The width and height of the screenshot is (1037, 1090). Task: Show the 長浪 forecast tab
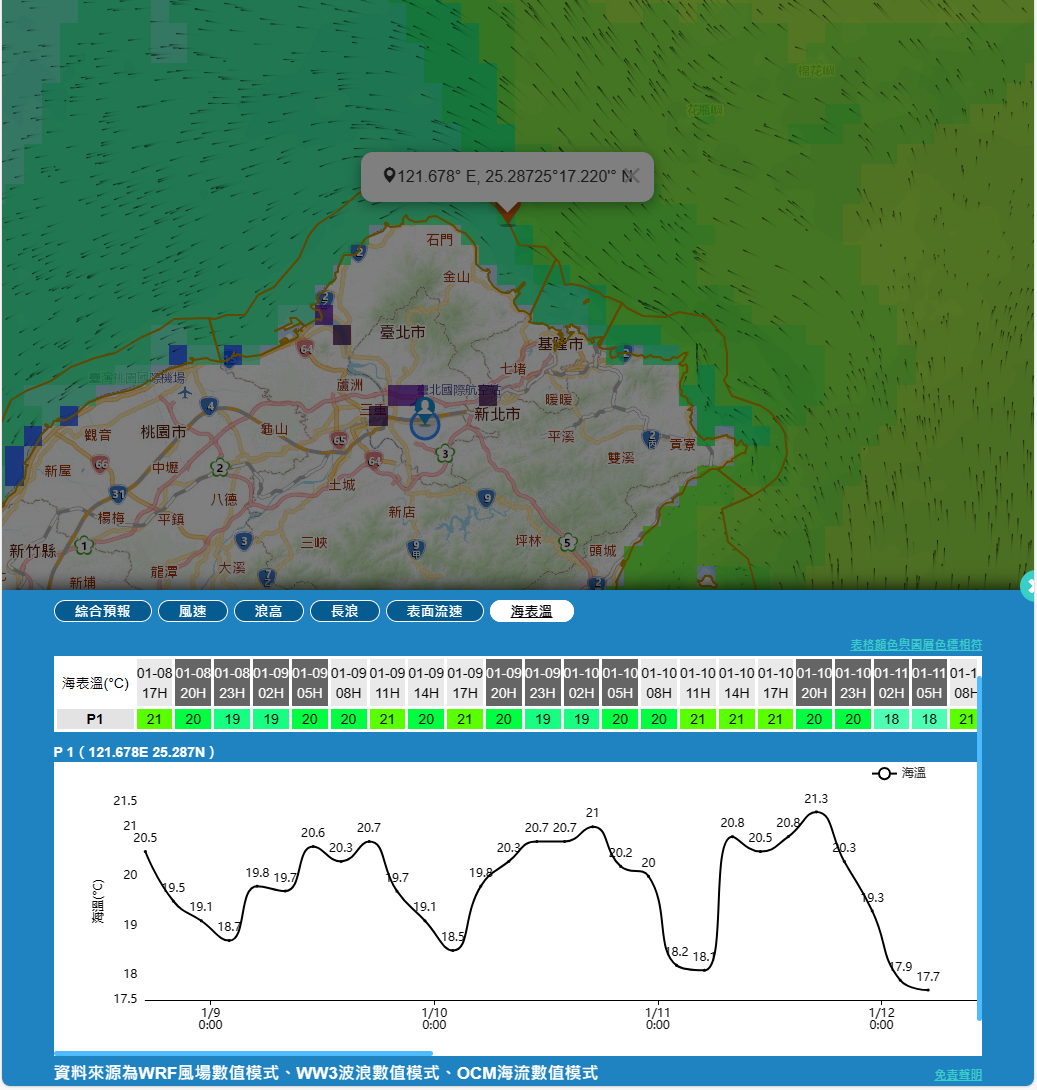click(x=344, y=611)
